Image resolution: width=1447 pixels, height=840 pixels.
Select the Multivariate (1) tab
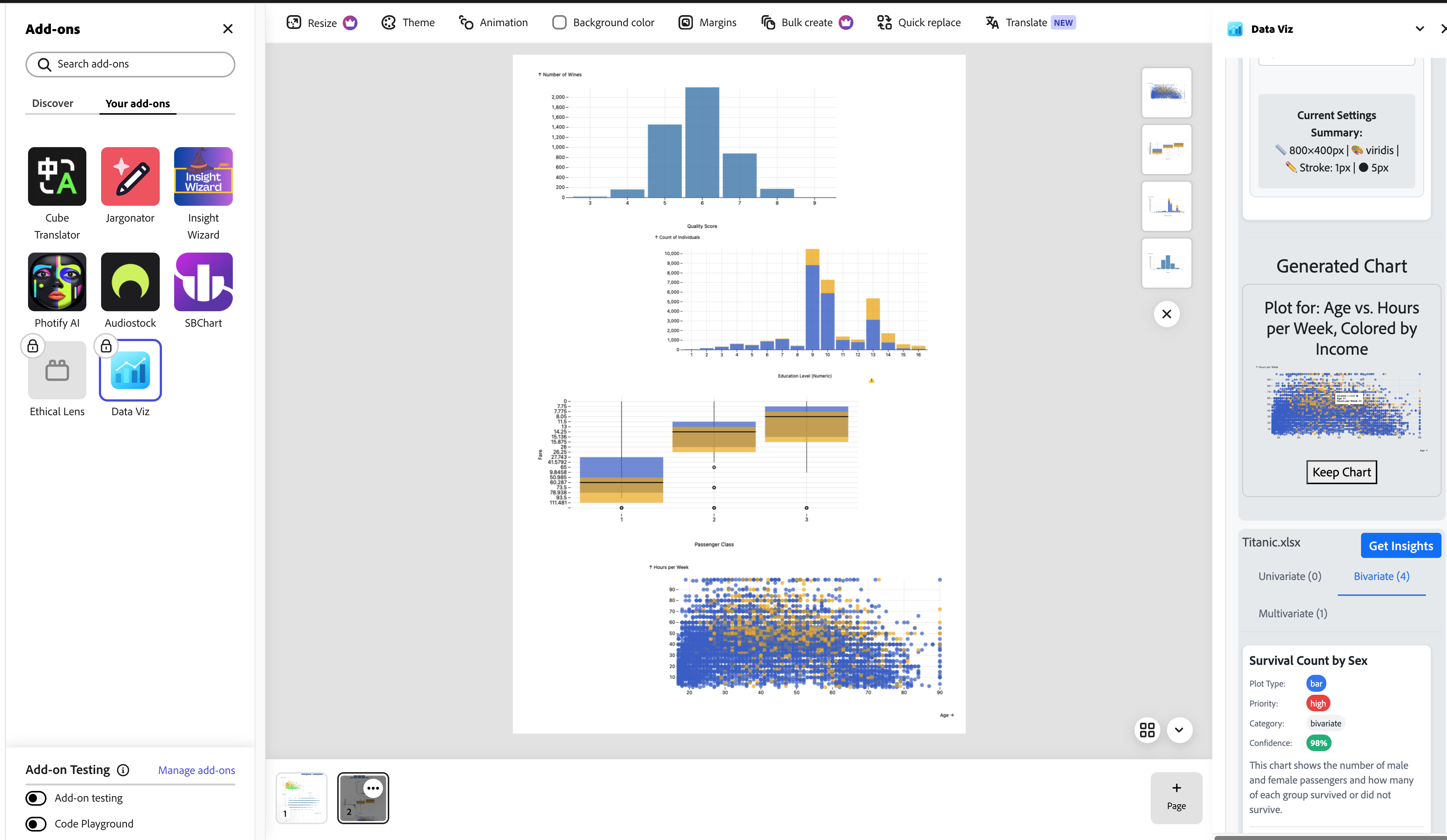point(1292,613)
